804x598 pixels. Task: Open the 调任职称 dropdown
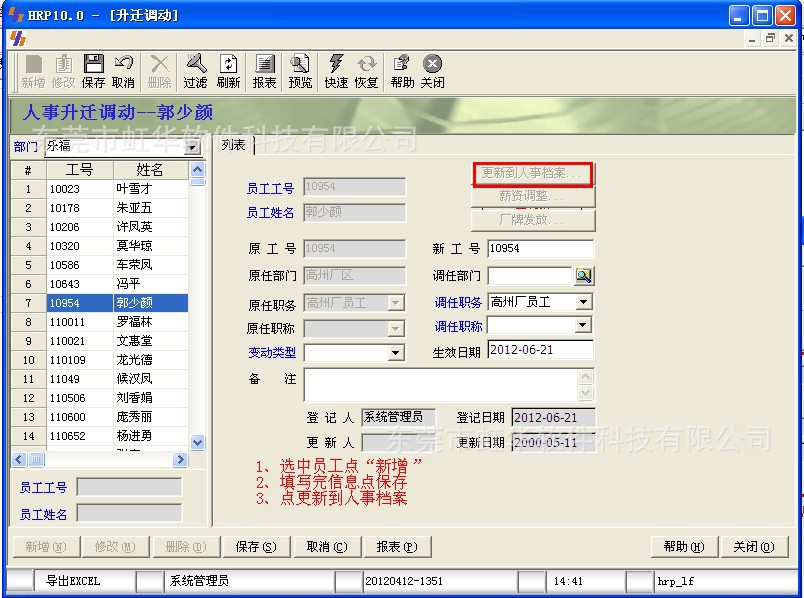(584, 326)
